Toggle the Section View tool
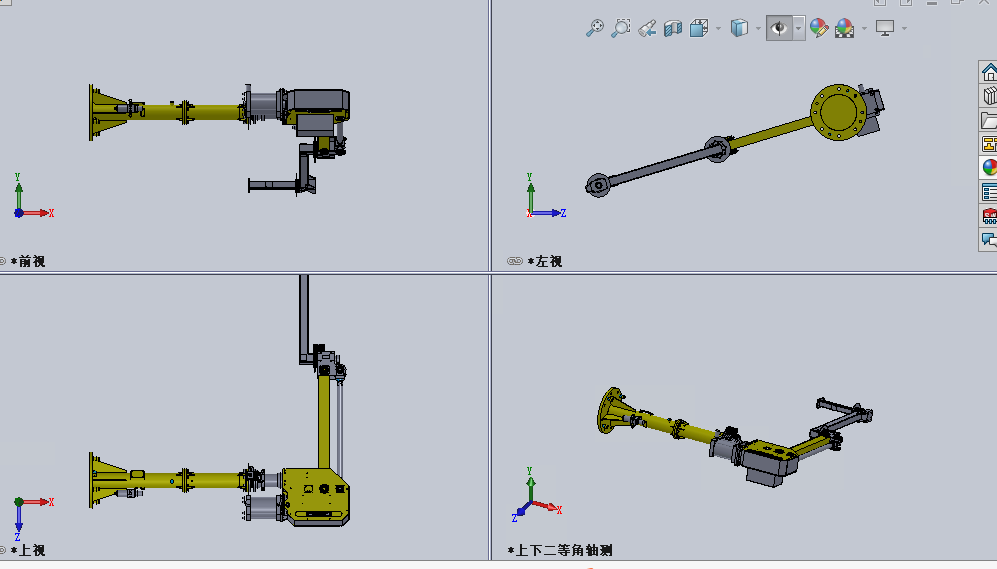The image size is (997, 569). (673, 28)
